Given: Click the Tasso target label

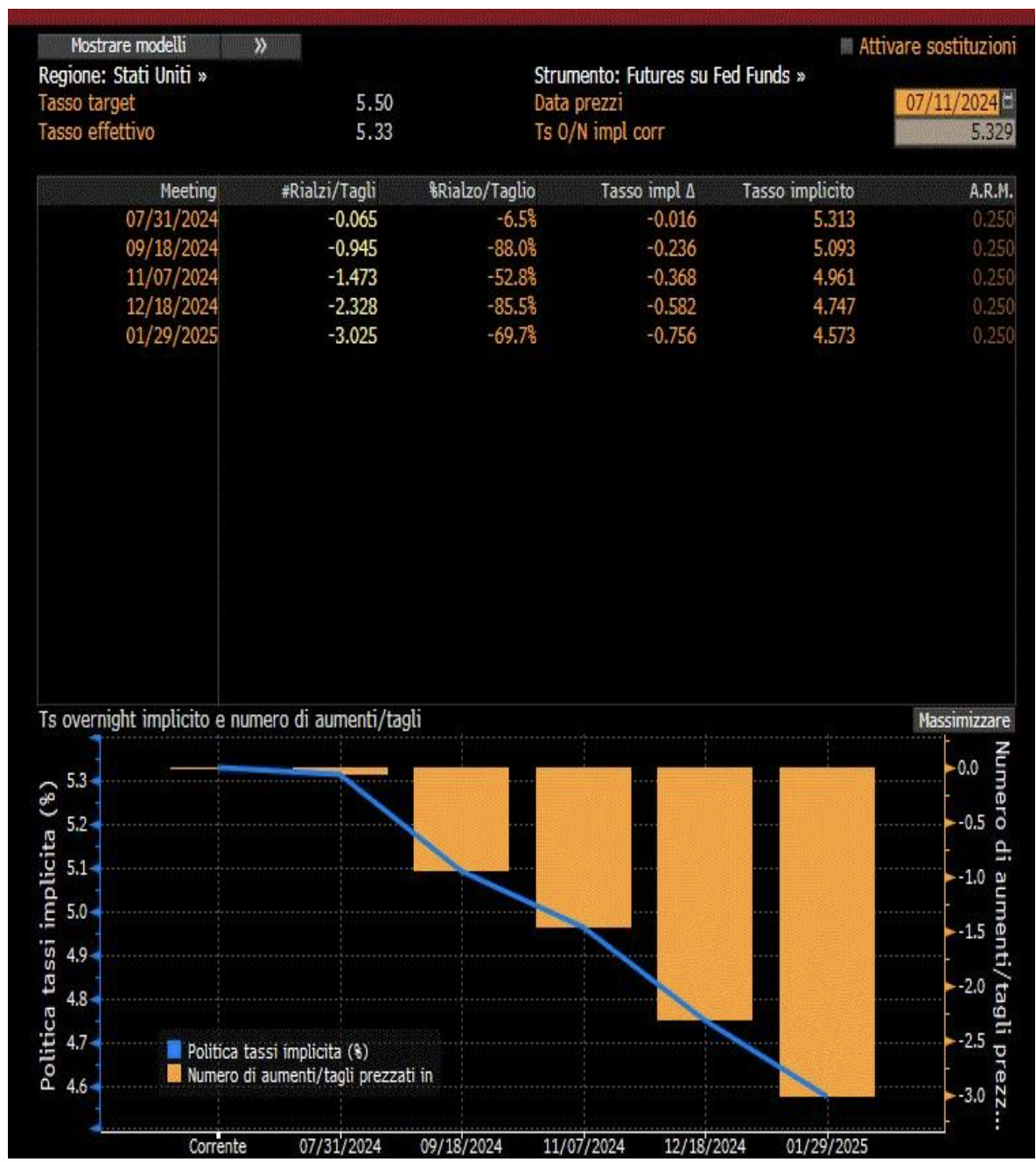Looking at the screenshot, I should click(87, 103).
